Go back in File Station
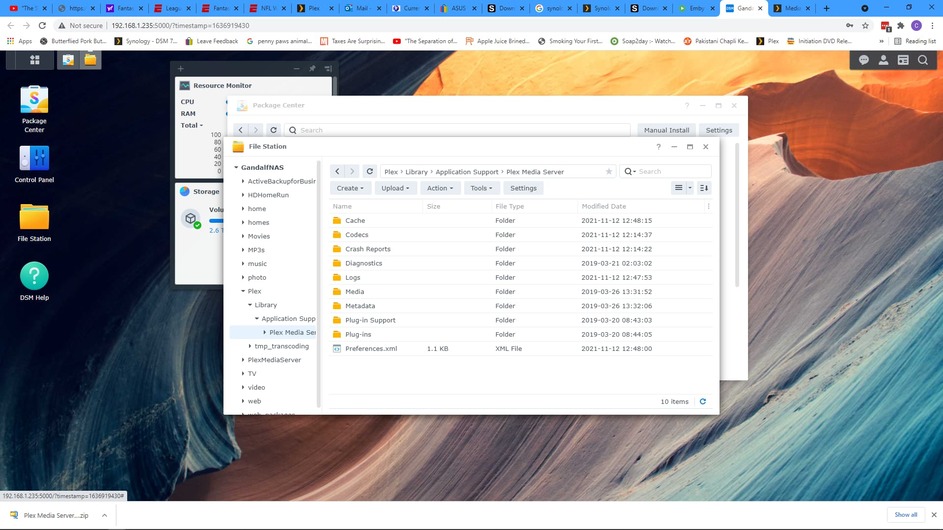Image resolution: width=943 pixels, height=530 pixels. (x=337, y=171)
